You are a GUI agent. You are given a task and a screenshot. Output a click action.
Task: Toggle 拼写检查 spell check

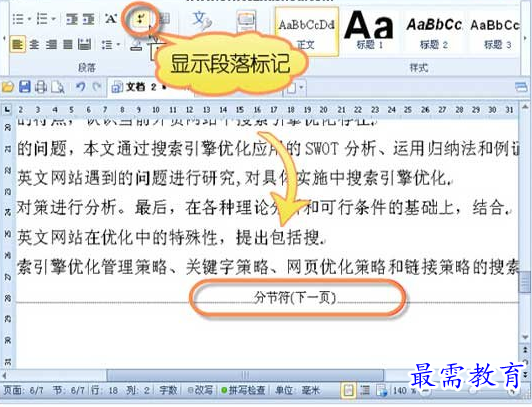[243, 391]
